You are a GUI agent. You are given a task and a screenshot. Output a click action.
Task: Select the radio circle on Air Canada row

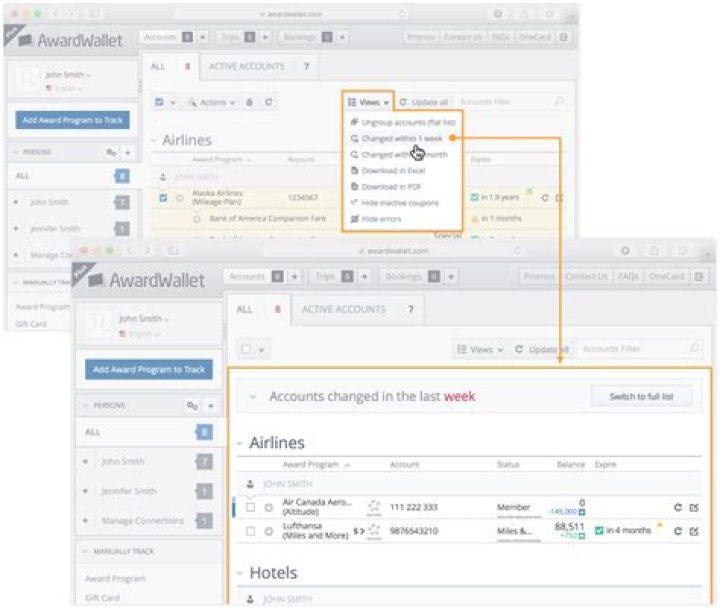coord(269,508)
